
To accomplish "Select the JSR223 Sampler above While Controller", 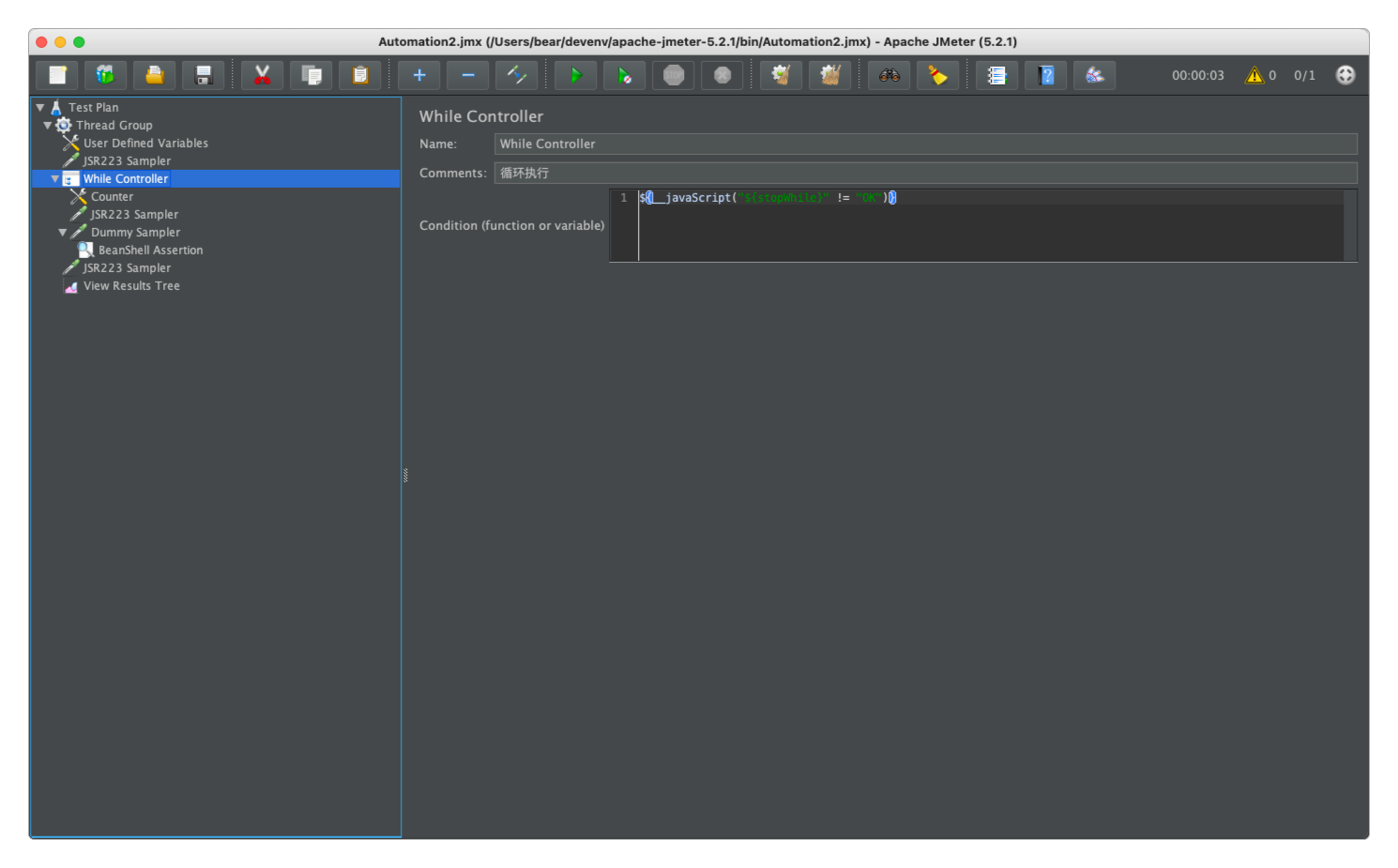I will click(127, 161).
